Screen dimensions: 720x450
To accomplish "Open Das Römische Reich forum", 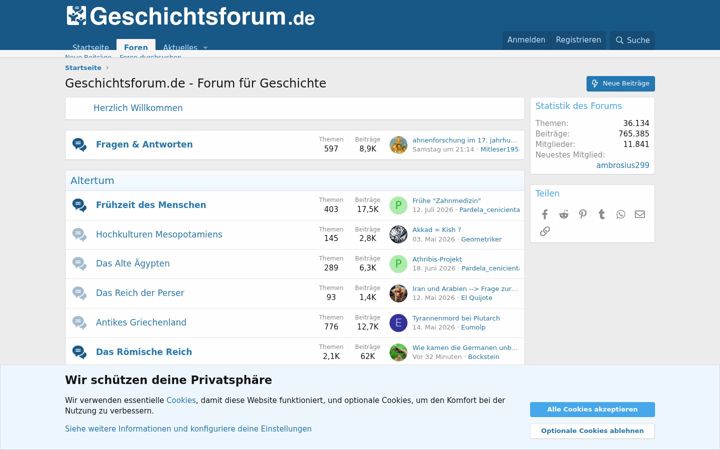I will (144, 352).
